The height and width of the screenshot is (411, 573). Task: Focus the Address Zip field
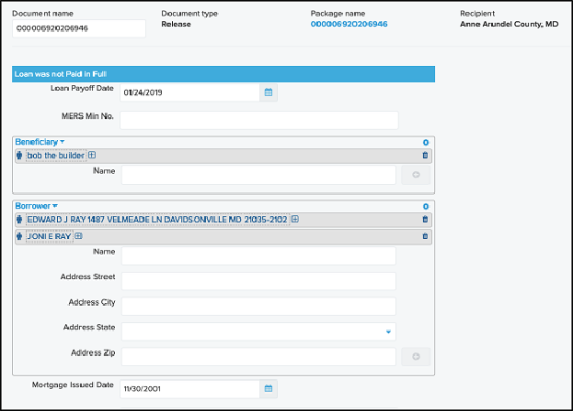pos(258,357)
